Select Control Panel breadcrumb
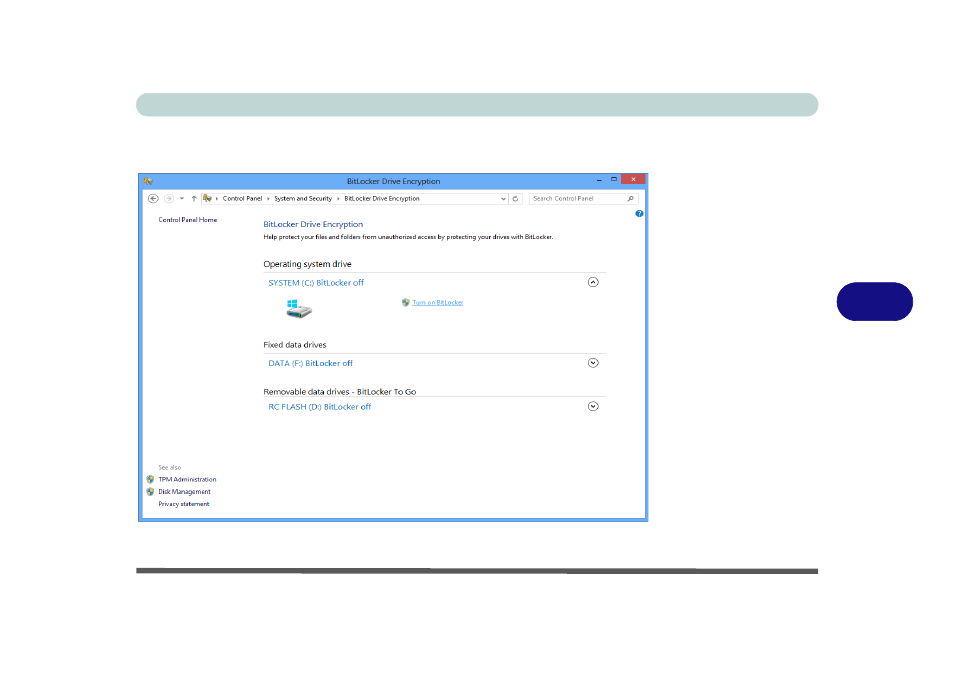Image resolution: width=954 pixels, height=673 pixels. point(242,198)
